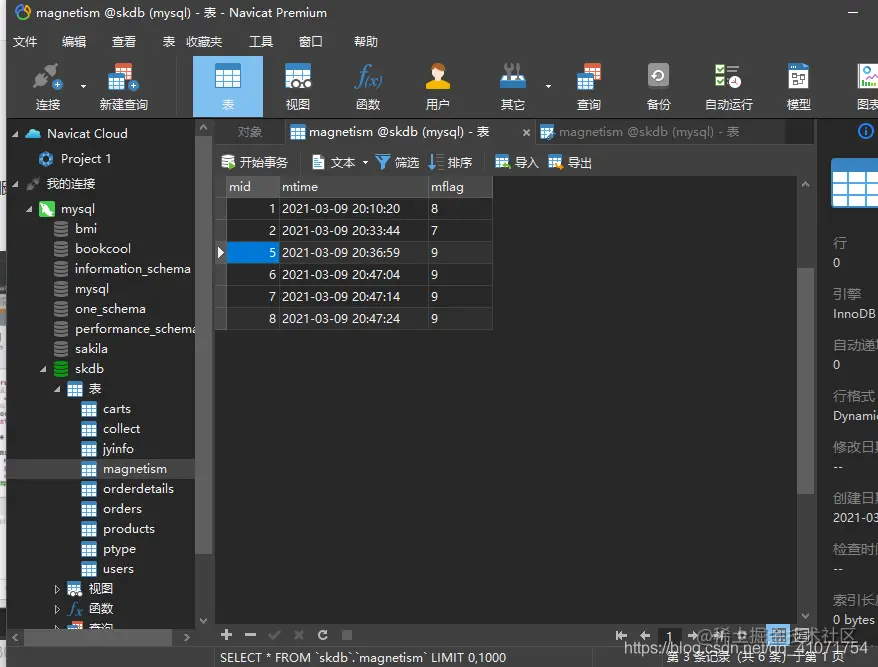
Task: Click the delete record minus icon
Action: coord(250,635)
